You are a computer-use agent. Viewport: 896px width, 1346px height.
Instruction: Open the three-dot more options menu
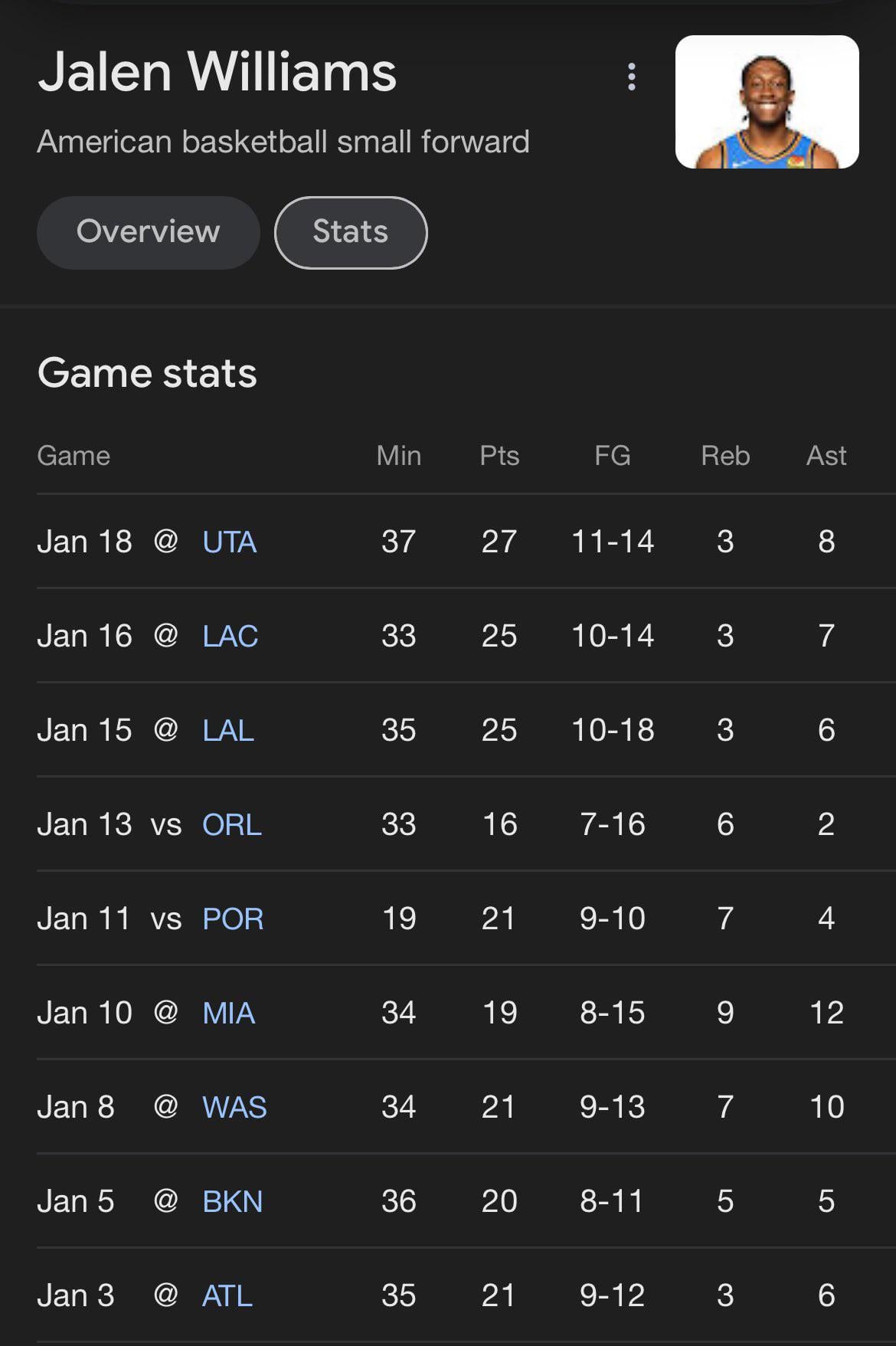[x=632, y=77]
